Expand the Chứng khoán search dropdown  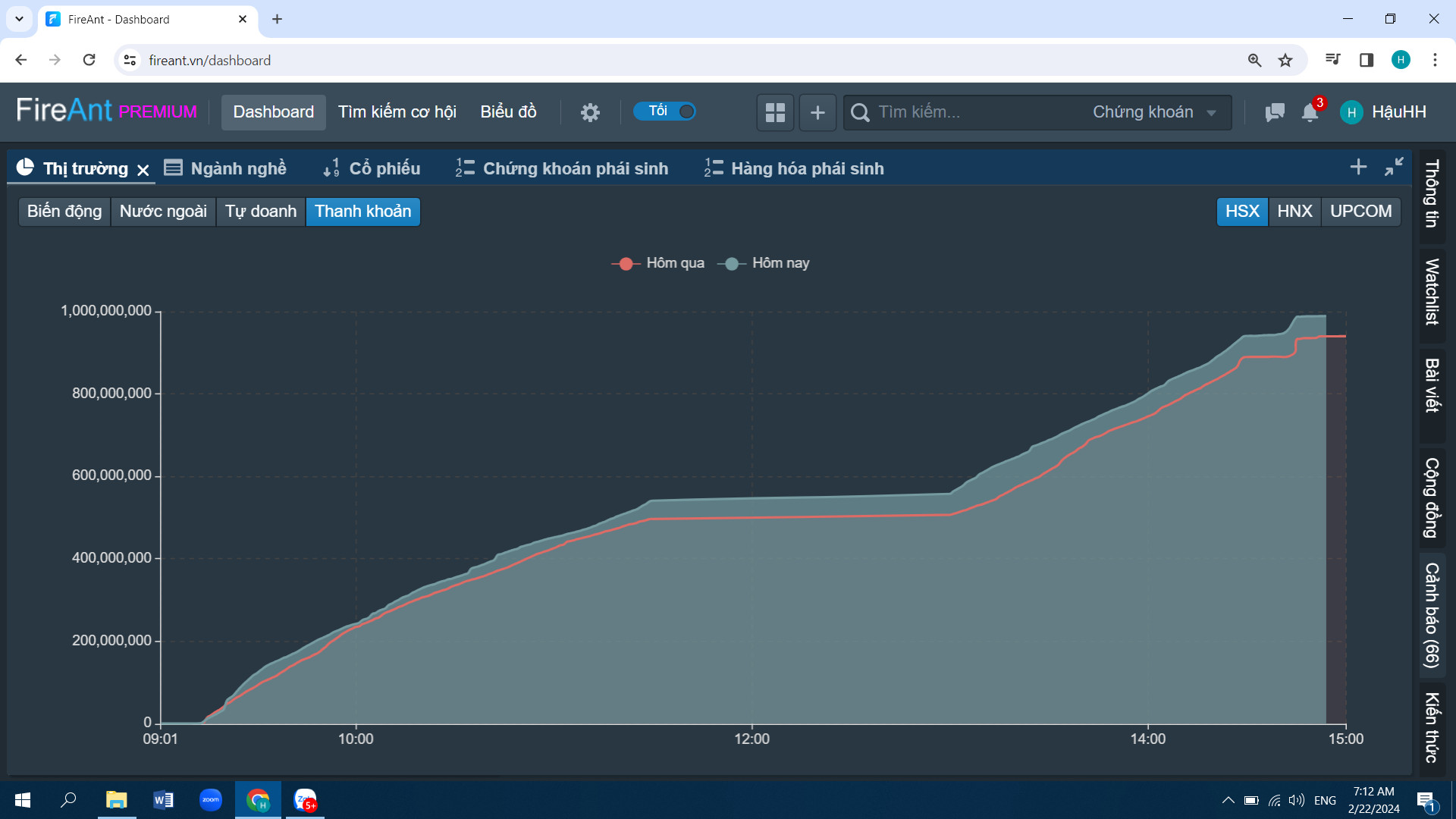point(1153,112)
